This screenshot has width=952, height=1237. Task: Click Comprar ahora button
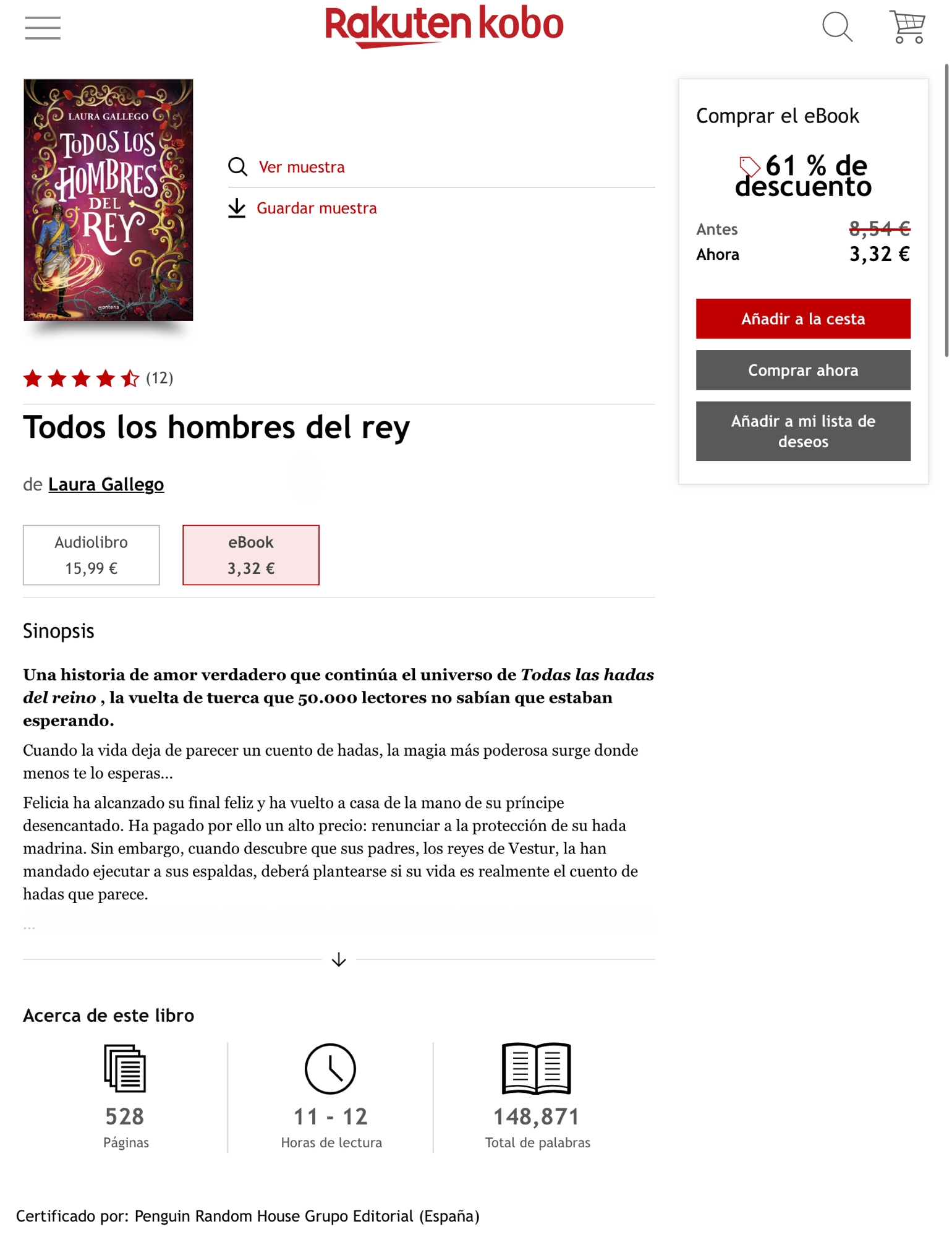click(803, 370)
